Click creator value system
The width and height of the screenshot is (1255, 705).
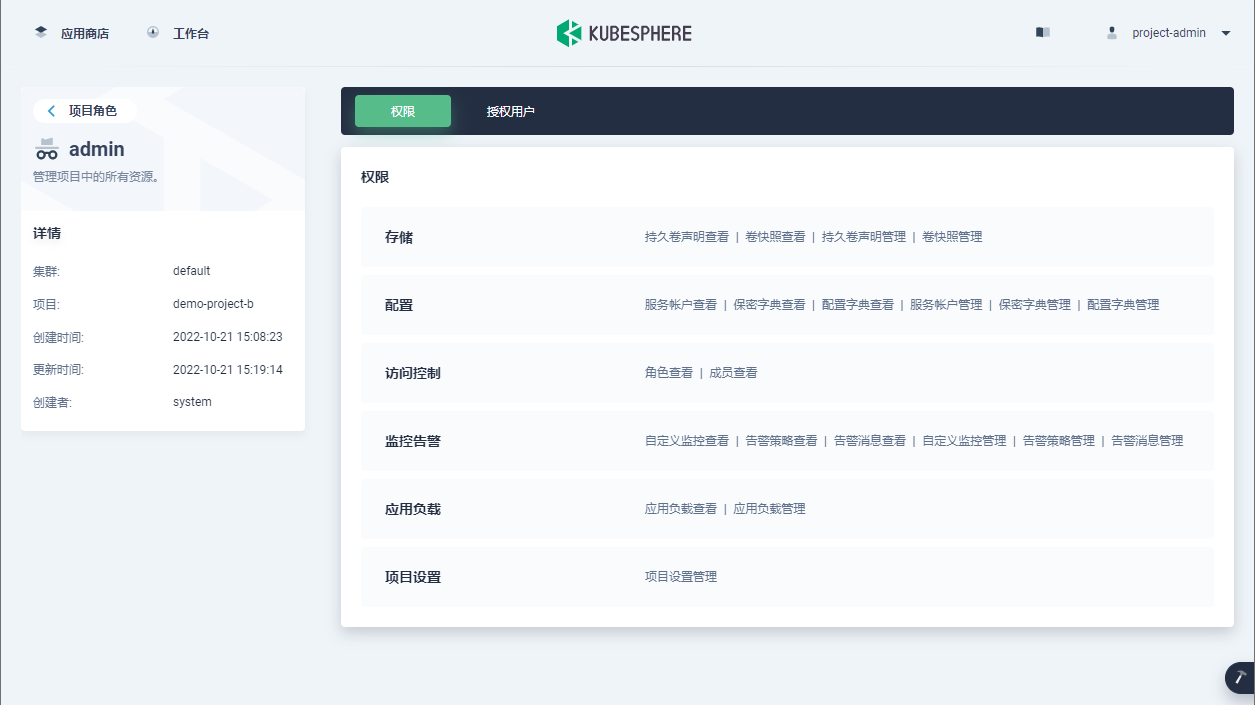pyautogui.click(x=192, y=402)
